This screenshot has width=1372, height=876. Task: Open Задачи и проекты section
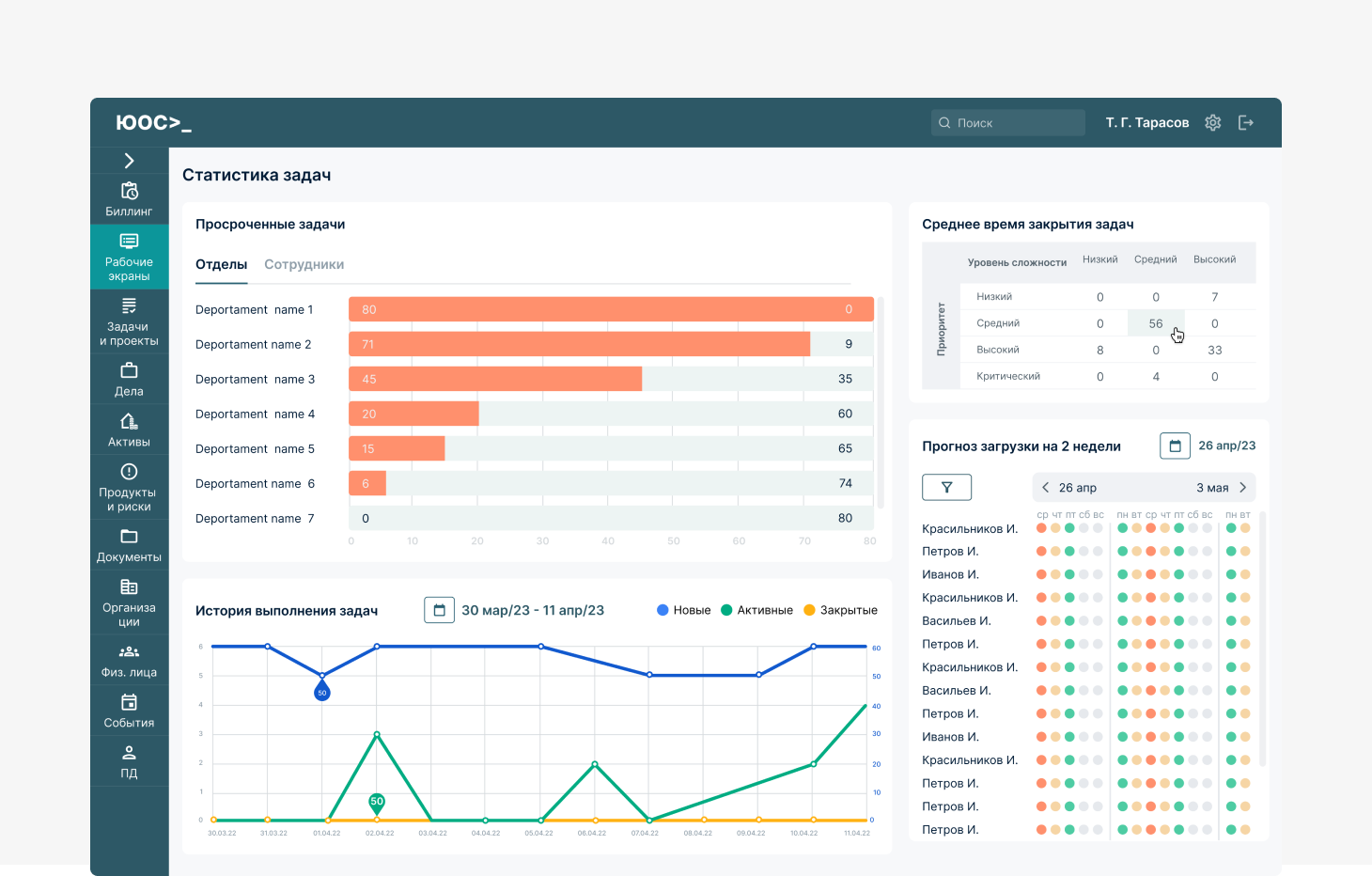click(x=130, y=321)
